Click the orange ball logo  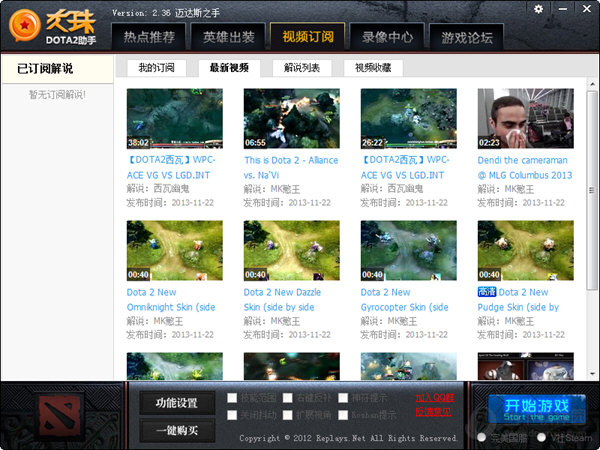[25, 25]
